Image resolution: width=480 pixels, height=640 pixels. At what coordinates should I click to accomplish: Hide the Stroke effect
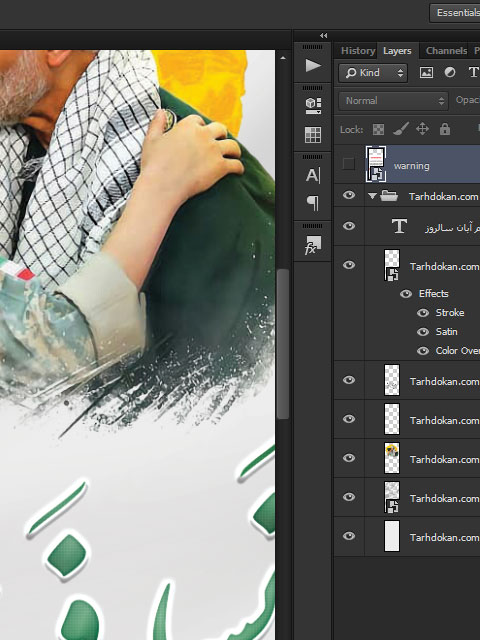tap(423, 313)
